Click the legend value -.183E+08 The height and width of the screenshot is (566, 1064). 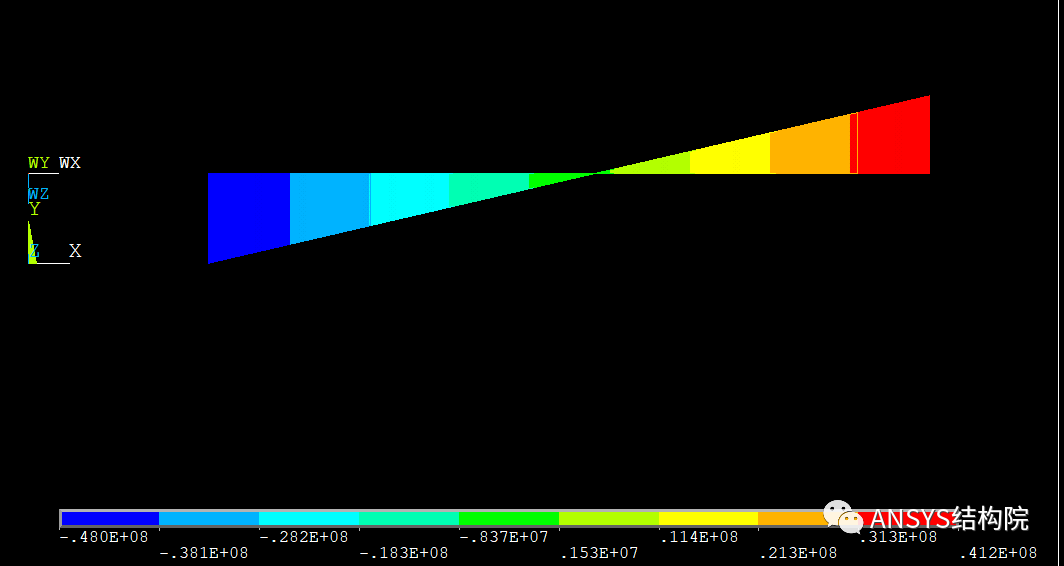[404, 553]
